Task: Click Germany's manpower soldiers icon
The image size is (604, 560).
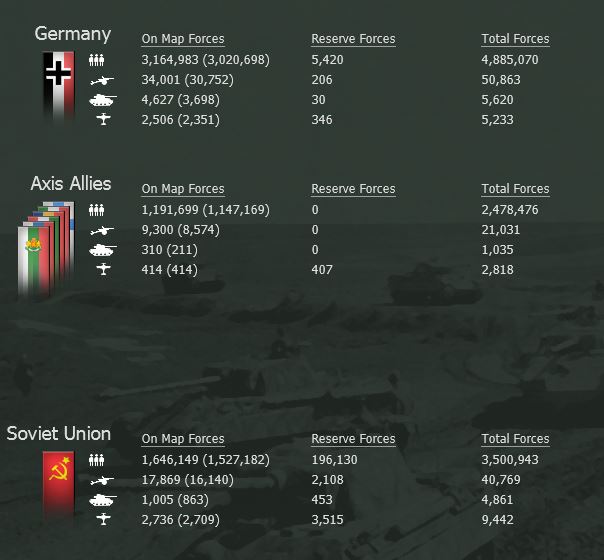Action: (x=96, y=60)
